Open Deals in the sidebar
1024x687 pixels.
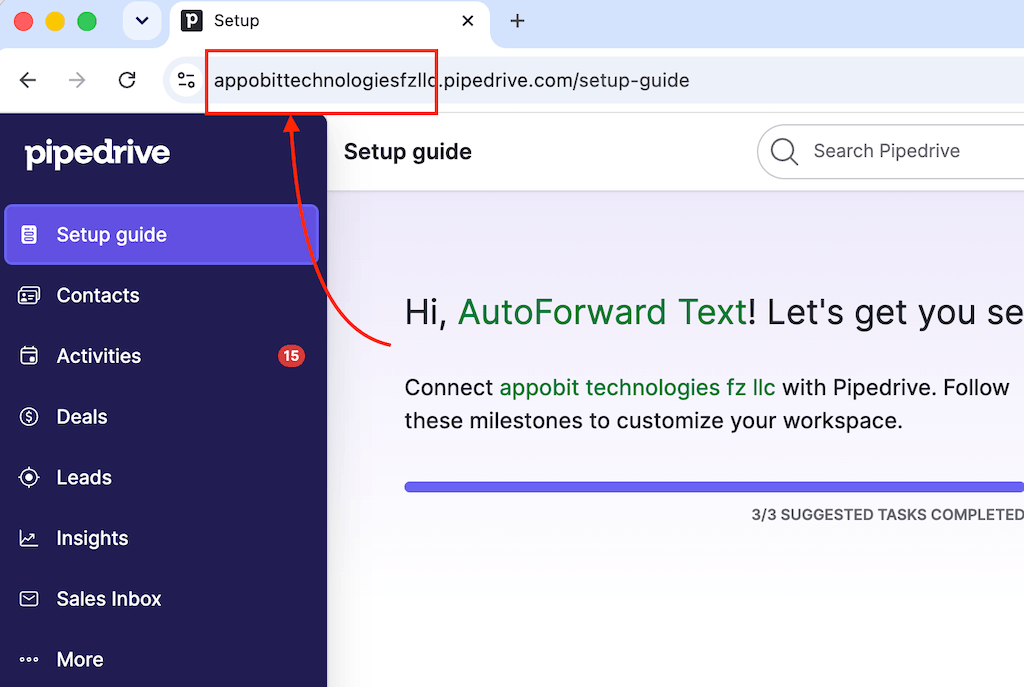pyautogui.click(x=161, y=417)
